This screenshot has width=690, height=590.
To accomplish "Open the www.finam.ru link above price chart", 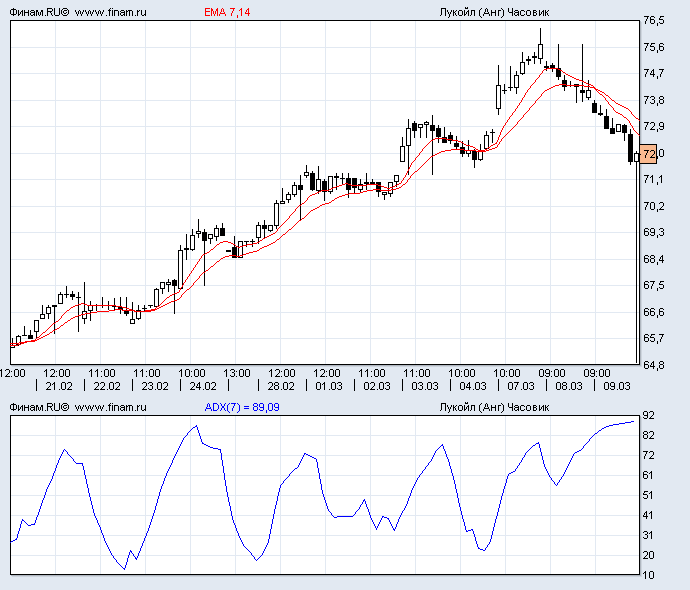I will tap(111, 13).
